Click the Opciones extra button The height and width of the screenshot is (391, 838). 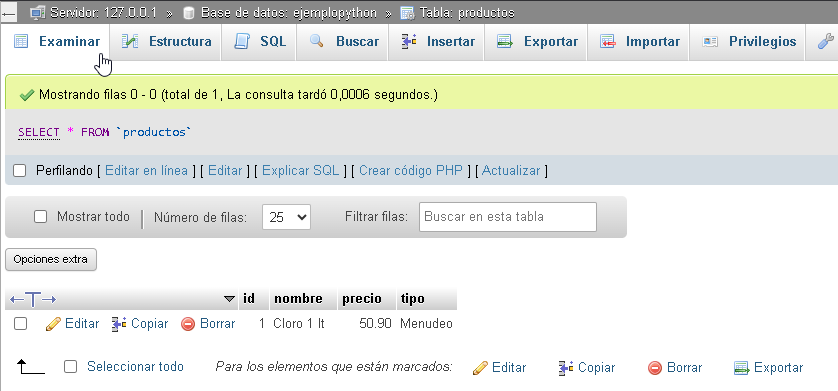(51, 260)
